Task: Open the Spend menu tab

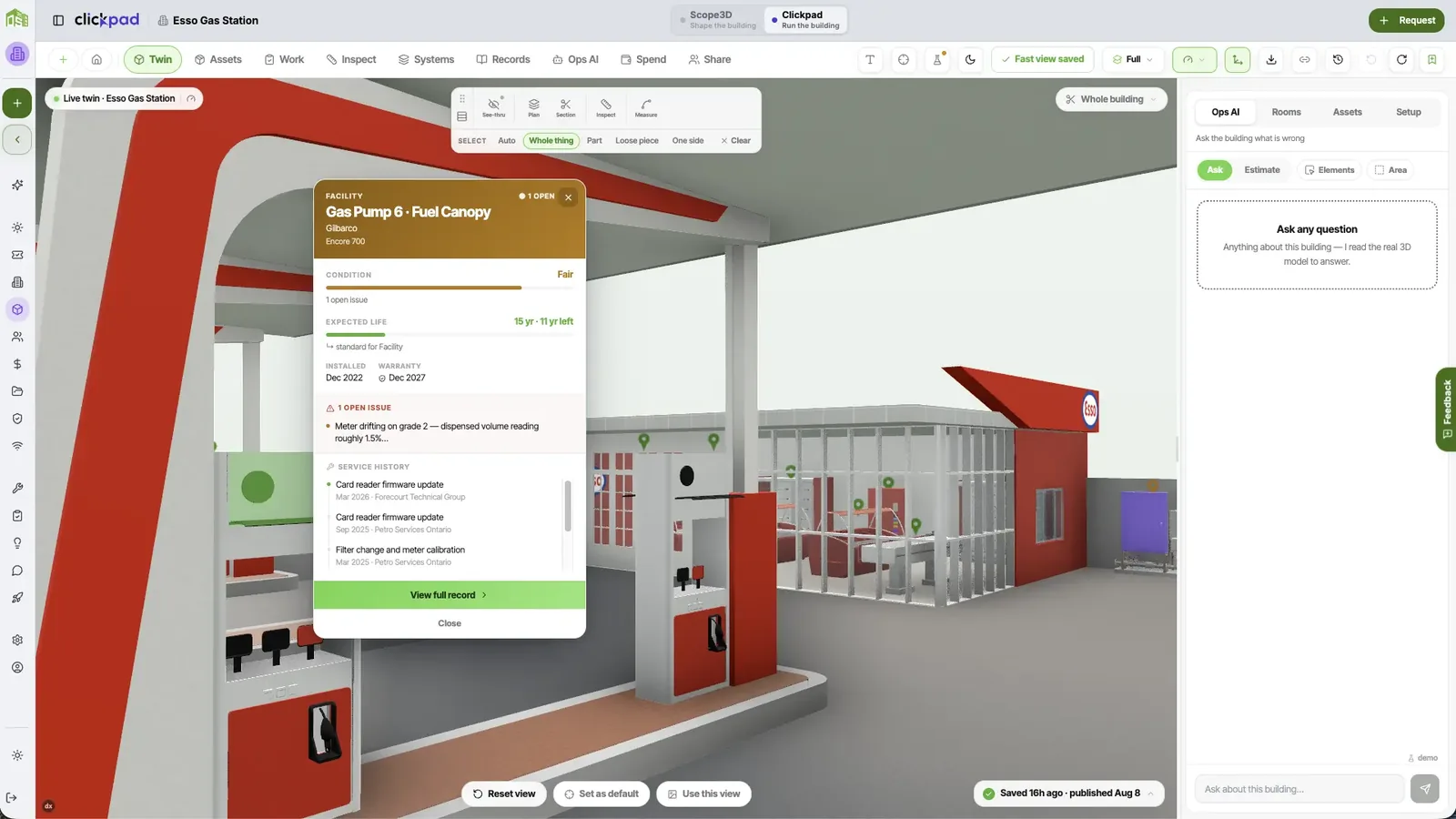Action: coord(643,59)
